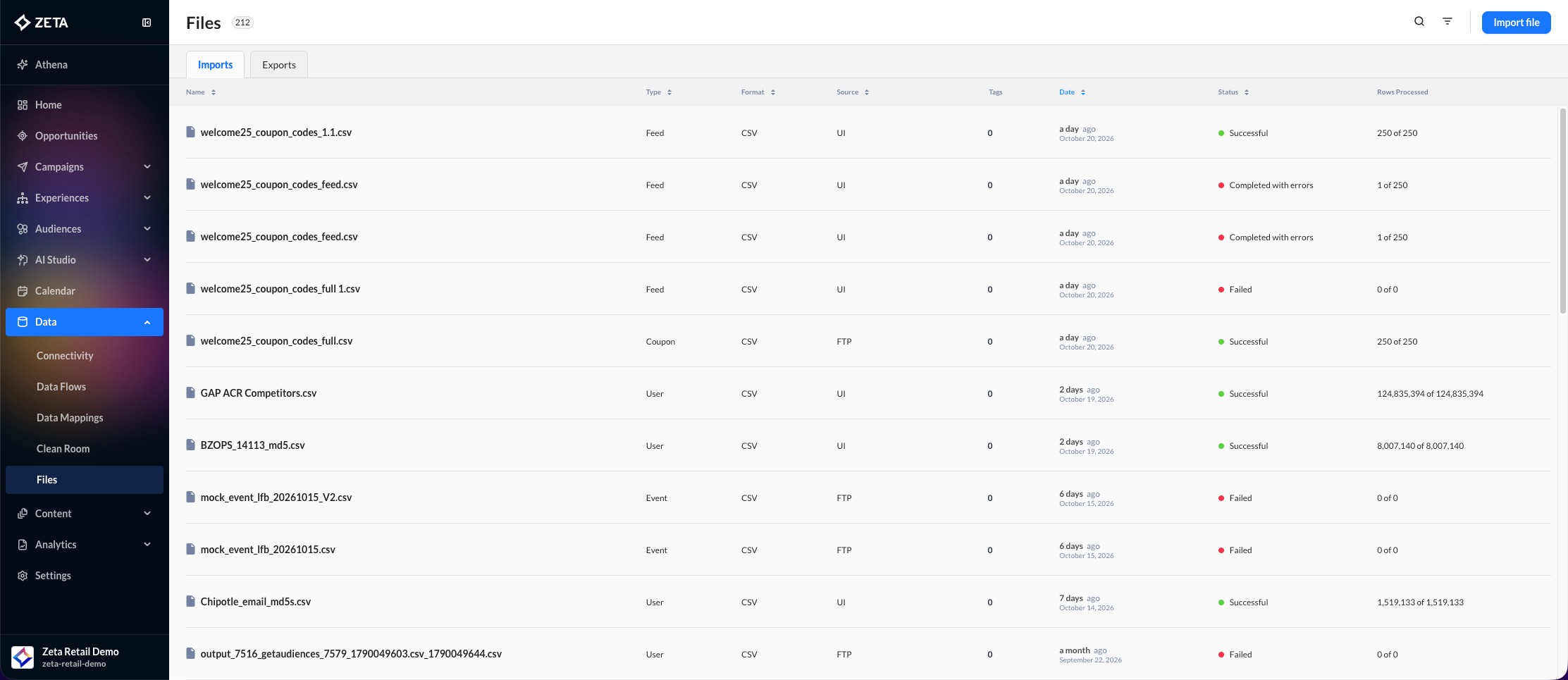Collapse sidebar using the panel icon
Image resolution: width=1568 pixels, height=680 pixels.
coord(147,23)
